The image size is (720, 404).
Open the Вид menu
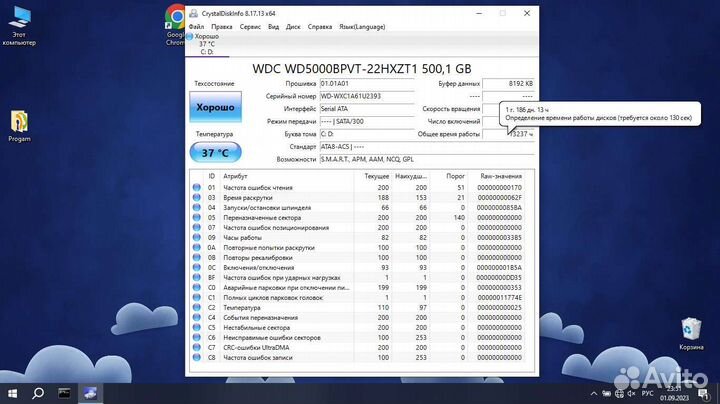(274, 27)
